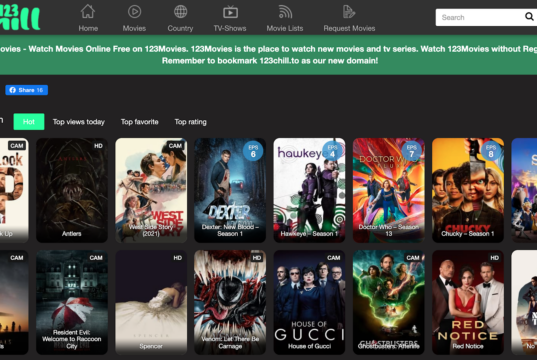Switch to Top favorite tab

pos(139,122)
